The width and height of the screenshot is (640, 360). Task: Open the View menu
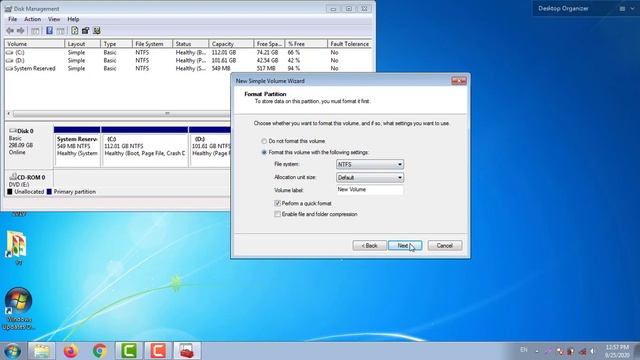click(54, 19)
